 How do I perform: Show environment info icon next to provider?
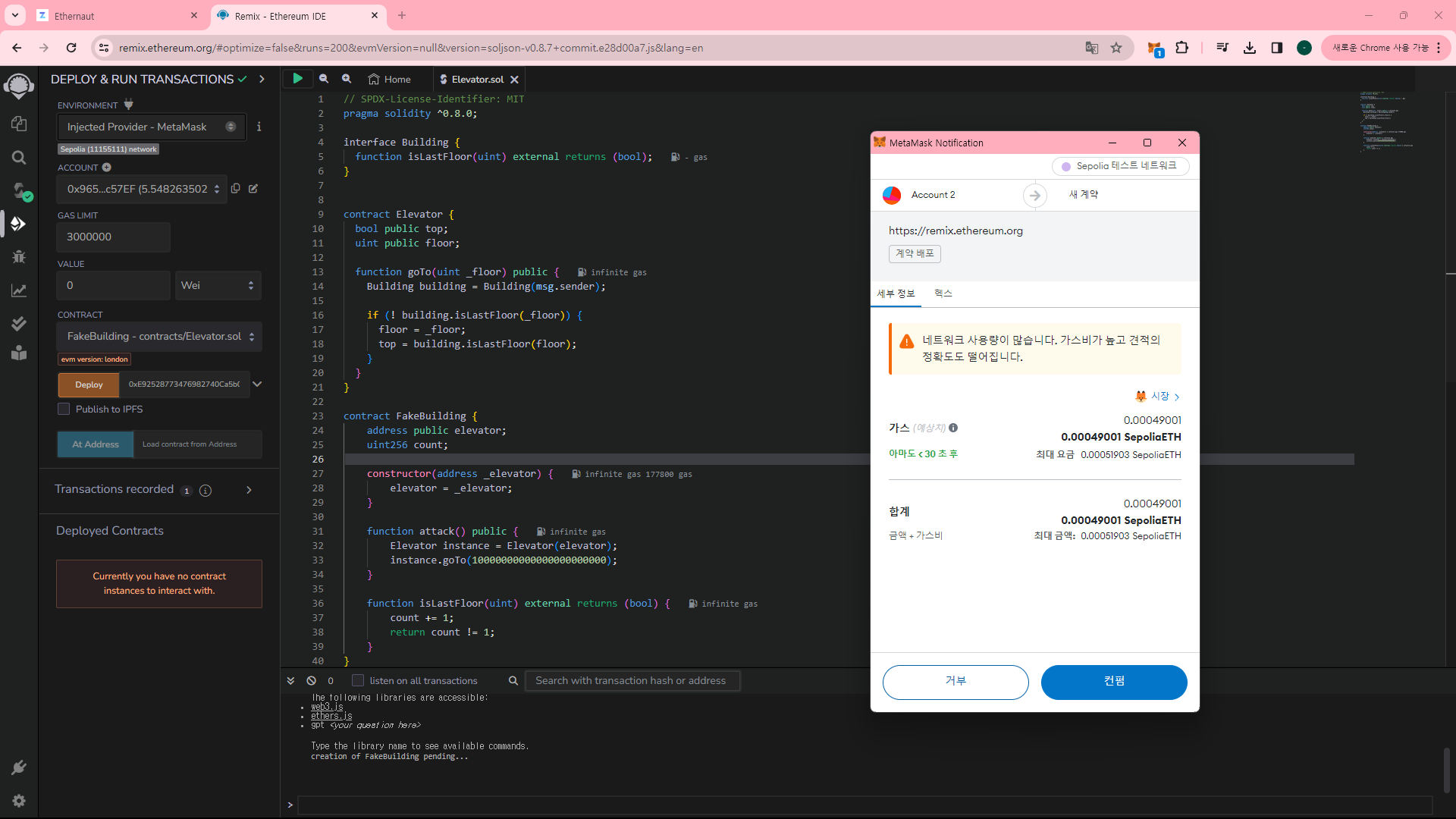coord(259,127)
